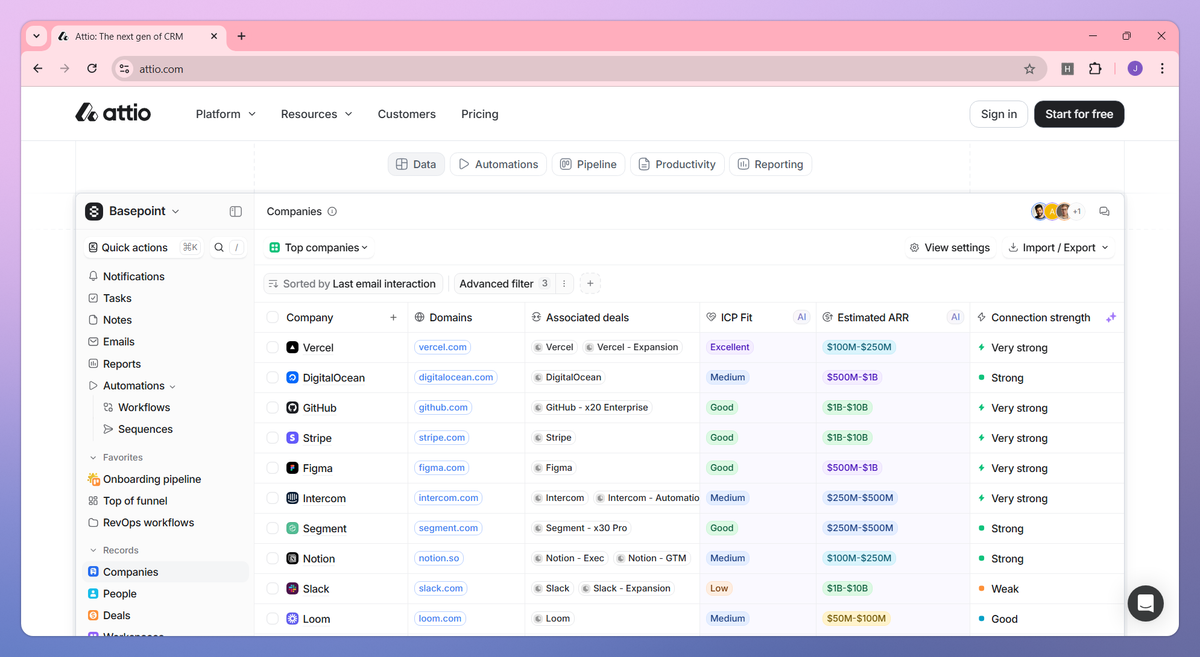Open the Resources dropdown menu
Viewport: 1200px width, 657px height.
(x=316, y=114)
